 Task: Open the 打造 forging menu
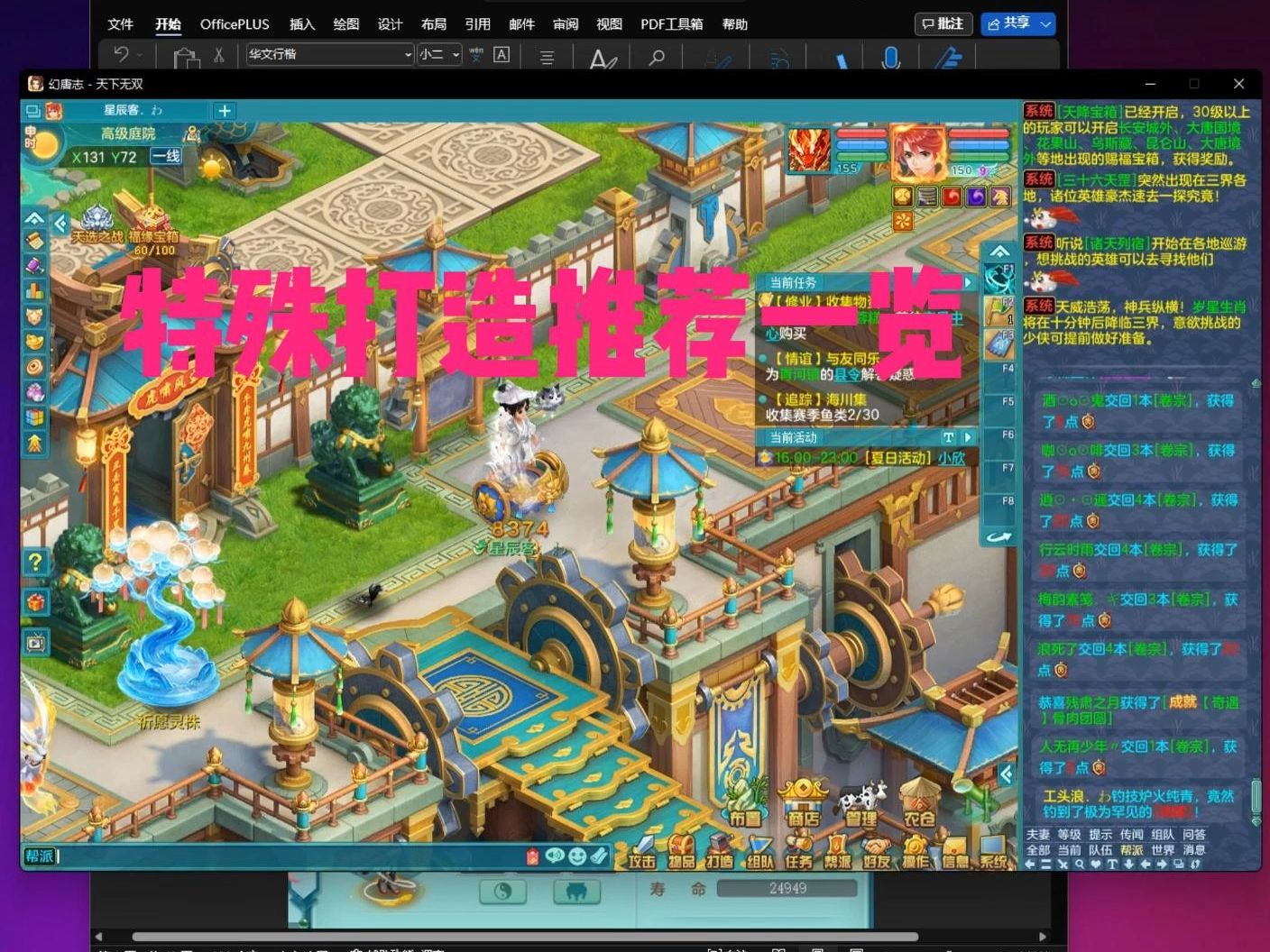(x=720, y=854)
